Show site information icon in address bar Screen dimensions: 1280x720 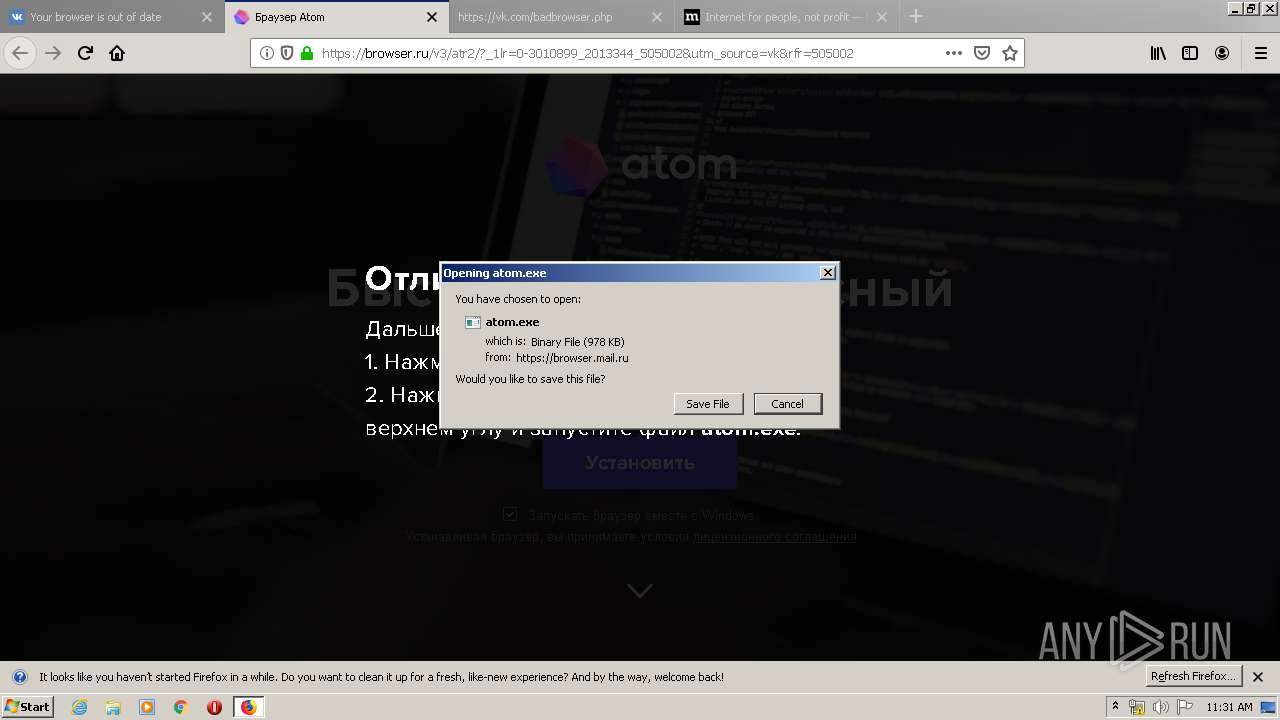pos(267,53)
